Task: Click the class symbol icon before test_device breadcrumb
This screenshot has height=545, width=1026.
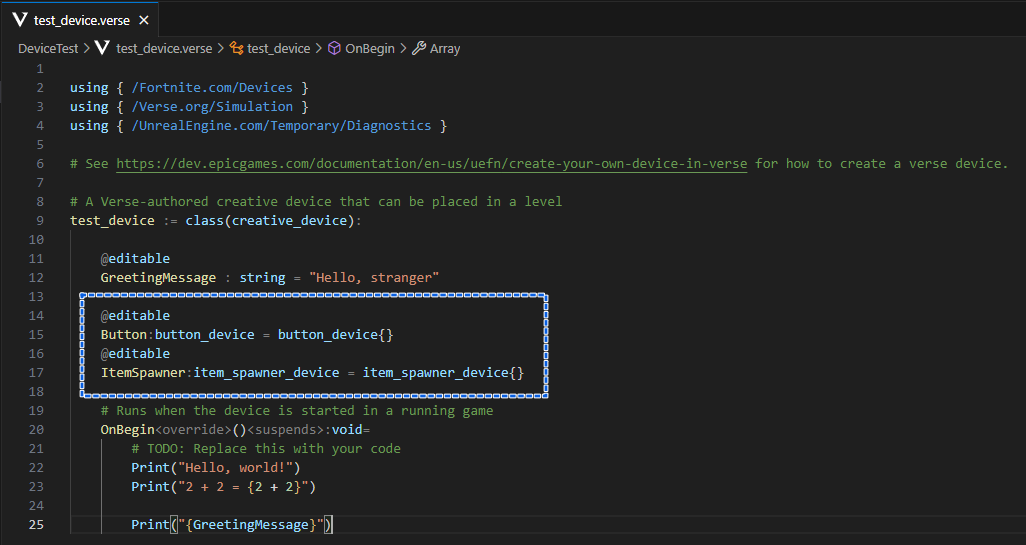Action: (x=236, y=48)
